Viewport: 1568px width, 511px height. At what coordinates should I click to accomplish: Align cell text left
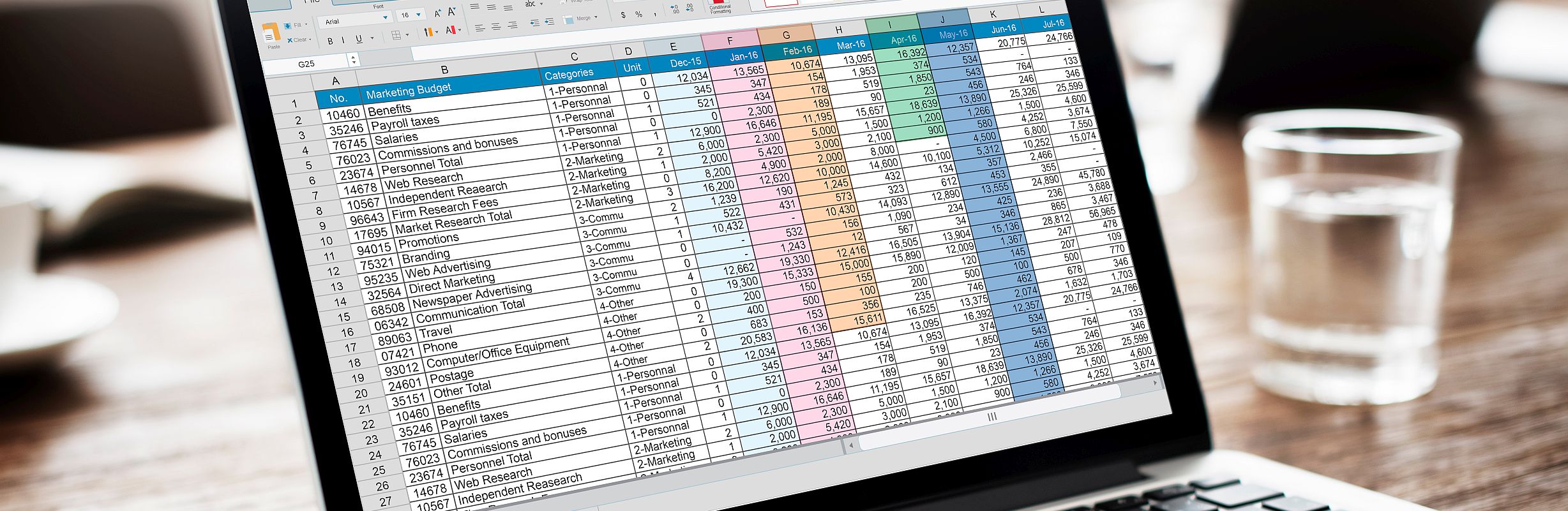480,28
